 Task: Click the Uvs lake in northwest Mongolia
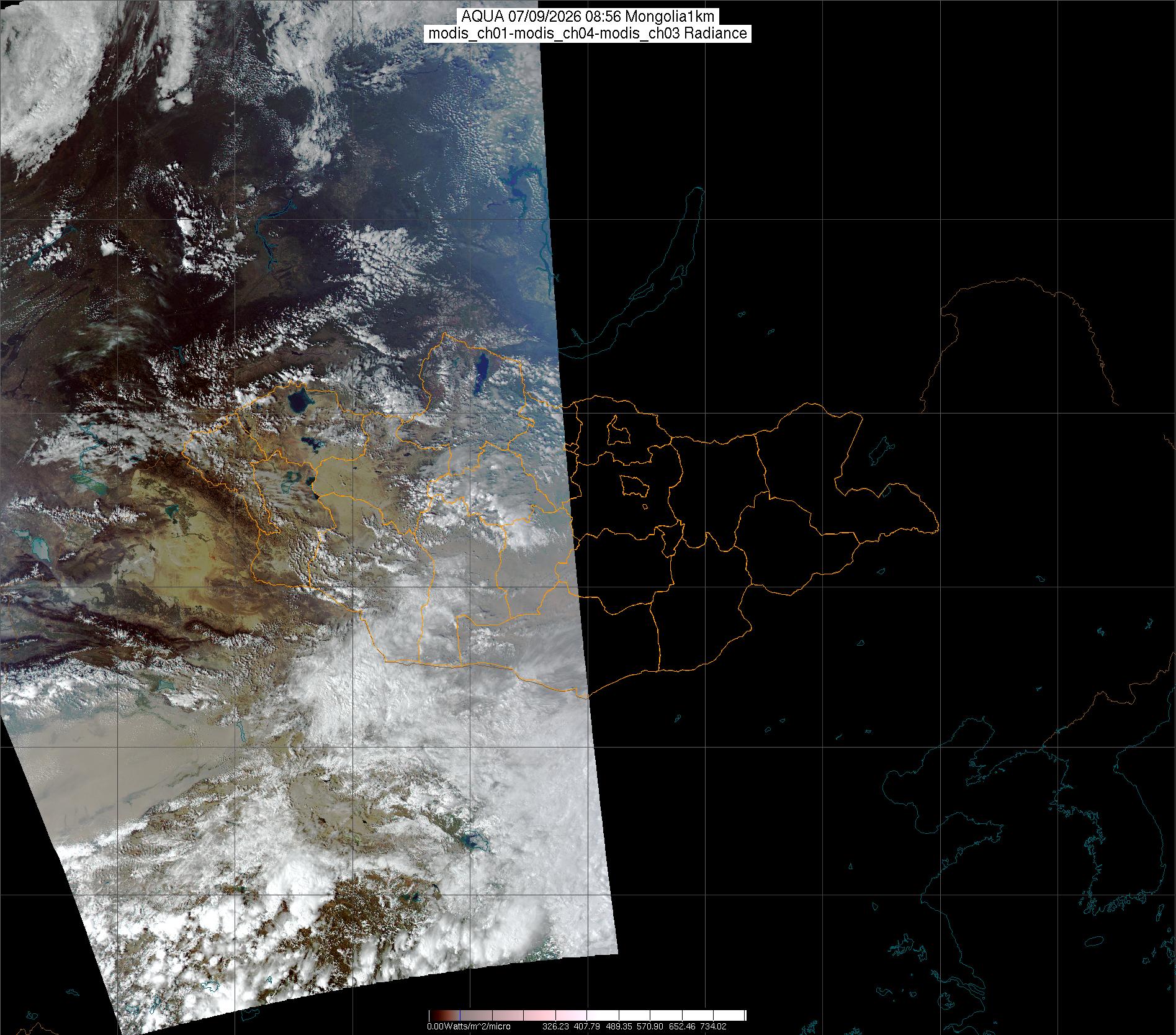point(300,399)
